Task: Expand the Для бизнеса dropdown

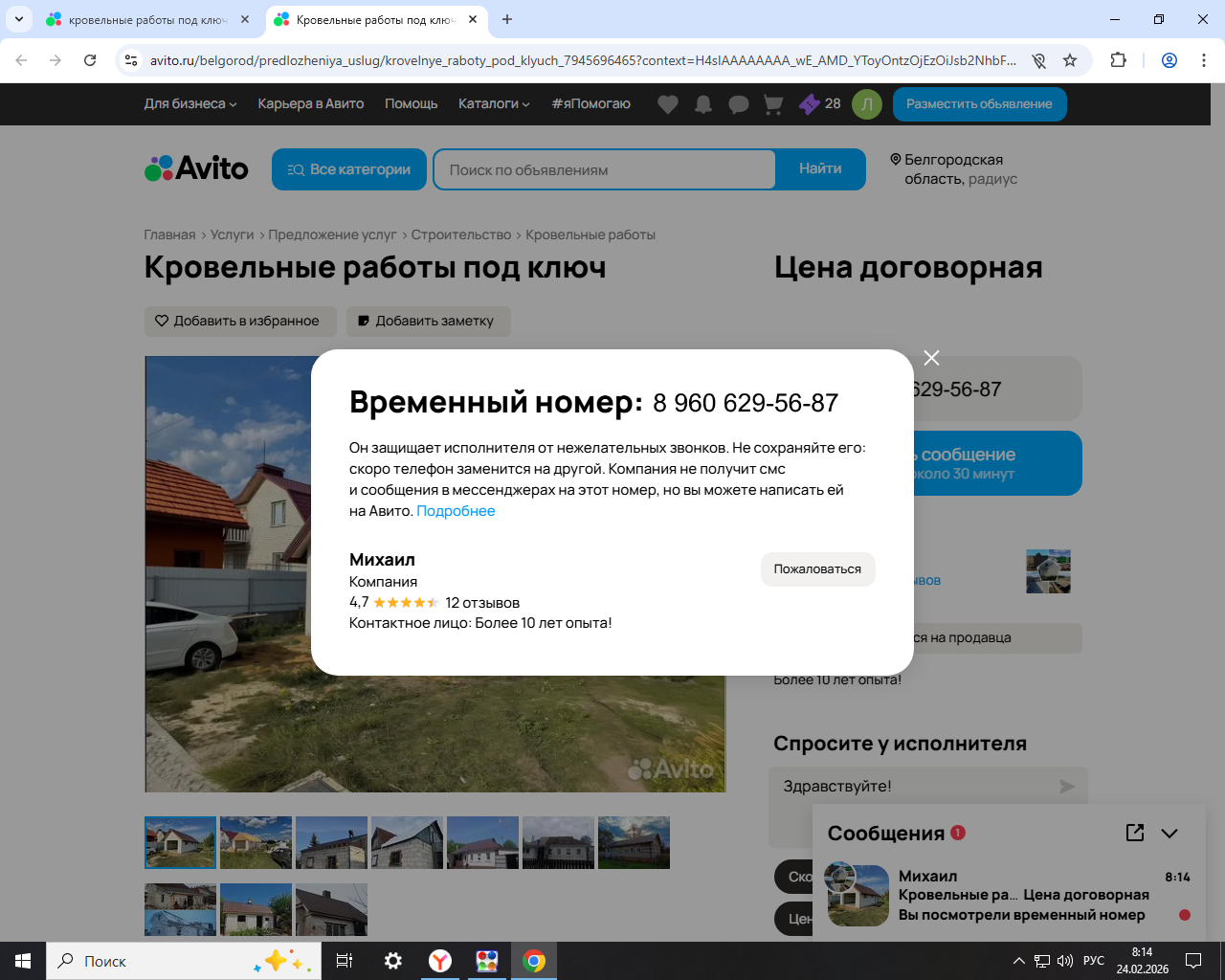Action: pyautogui.click(x=189, y=104)
